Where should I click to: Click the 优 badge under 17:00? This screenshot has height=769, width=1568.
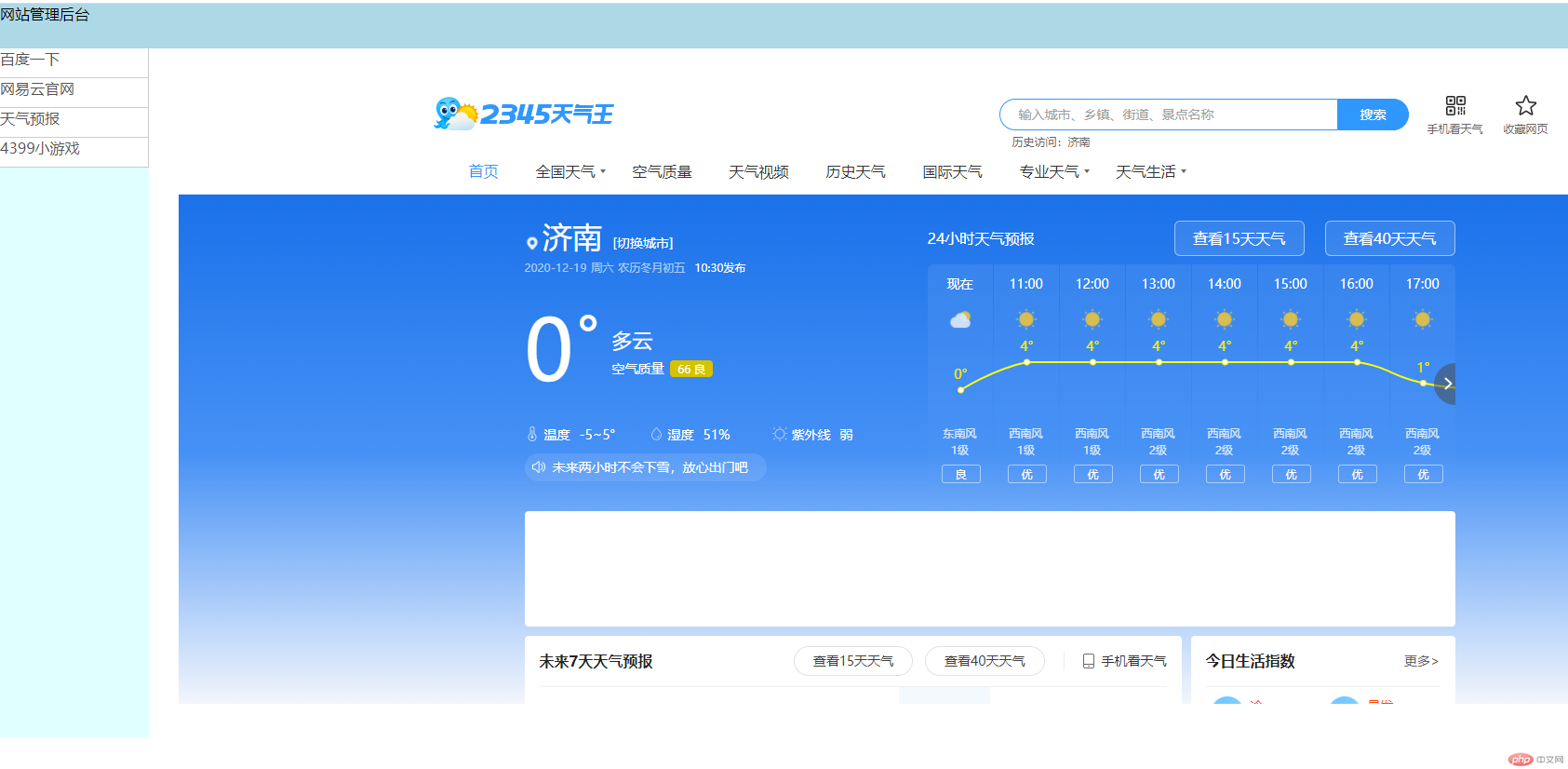click(1423, 475)
